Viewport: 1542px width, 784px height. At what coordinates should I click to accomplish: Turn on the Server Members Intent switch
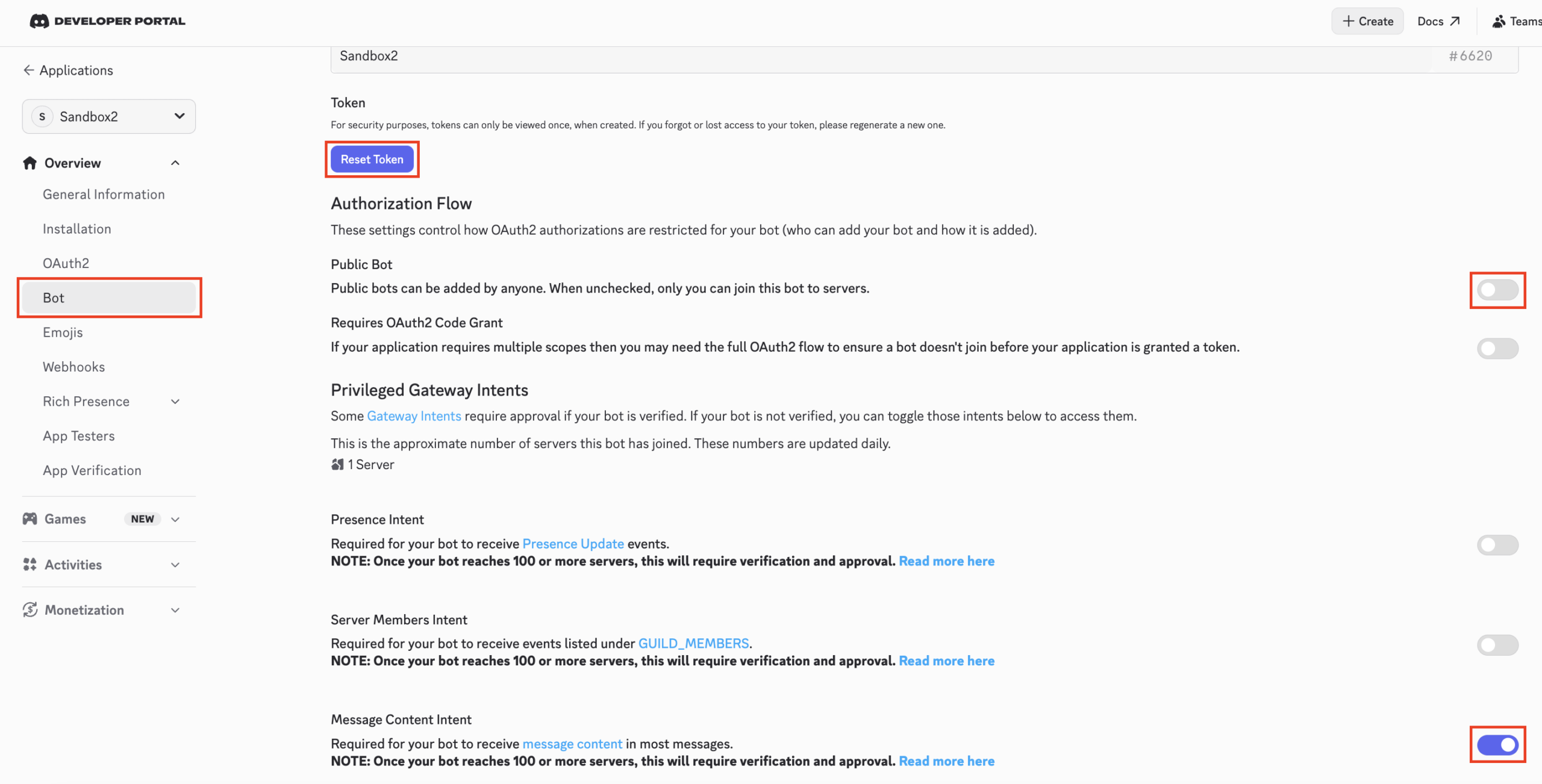click(1497, 645)
